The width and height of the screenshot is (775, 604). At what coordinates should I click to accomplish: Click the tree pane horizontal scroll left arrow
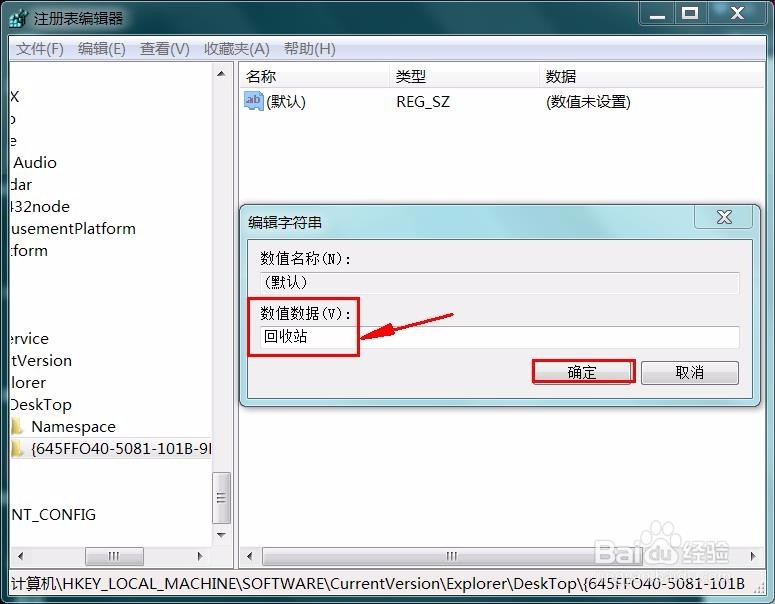pyautogui.click(x=20, y=556)
